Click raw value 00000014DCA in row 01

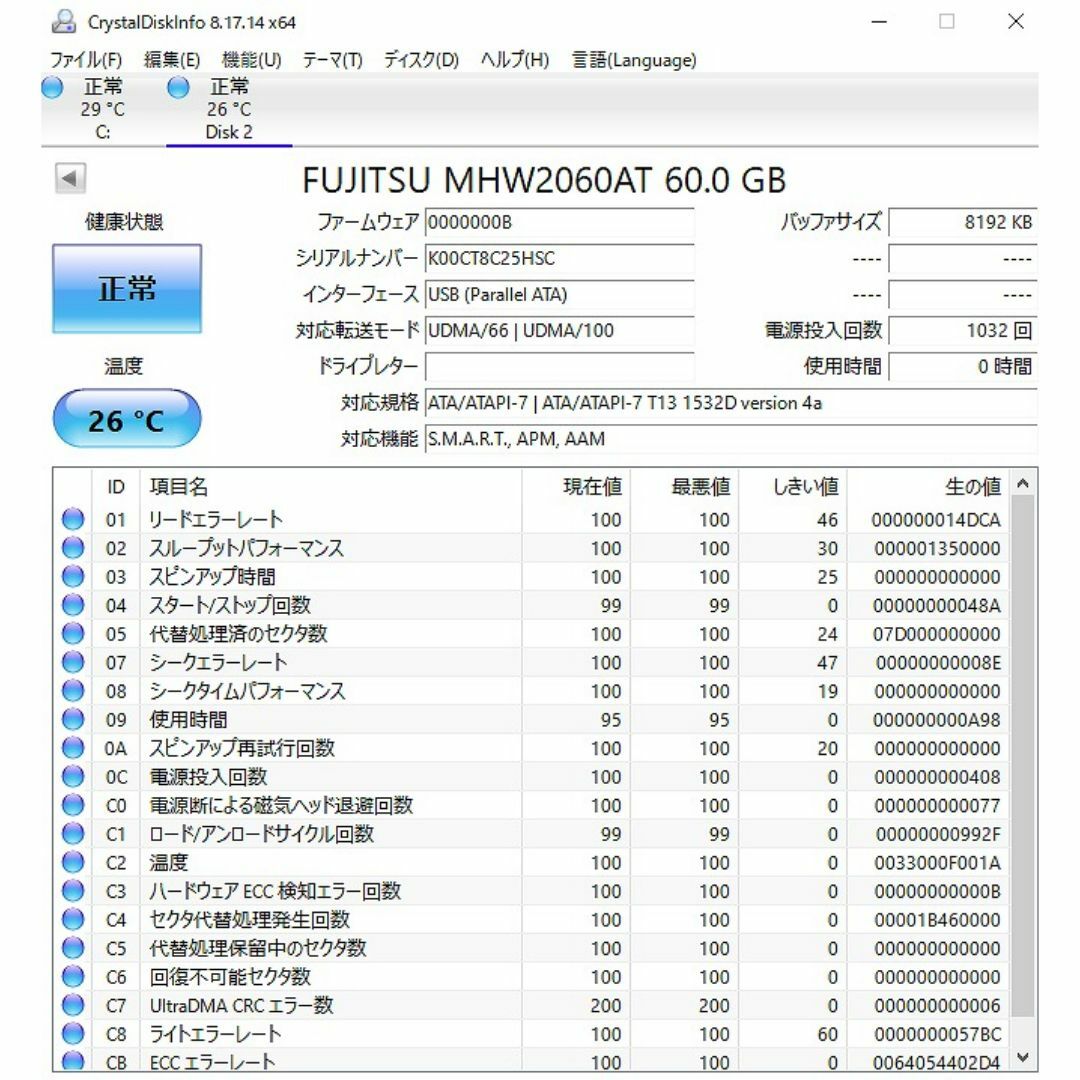point(936,519)
